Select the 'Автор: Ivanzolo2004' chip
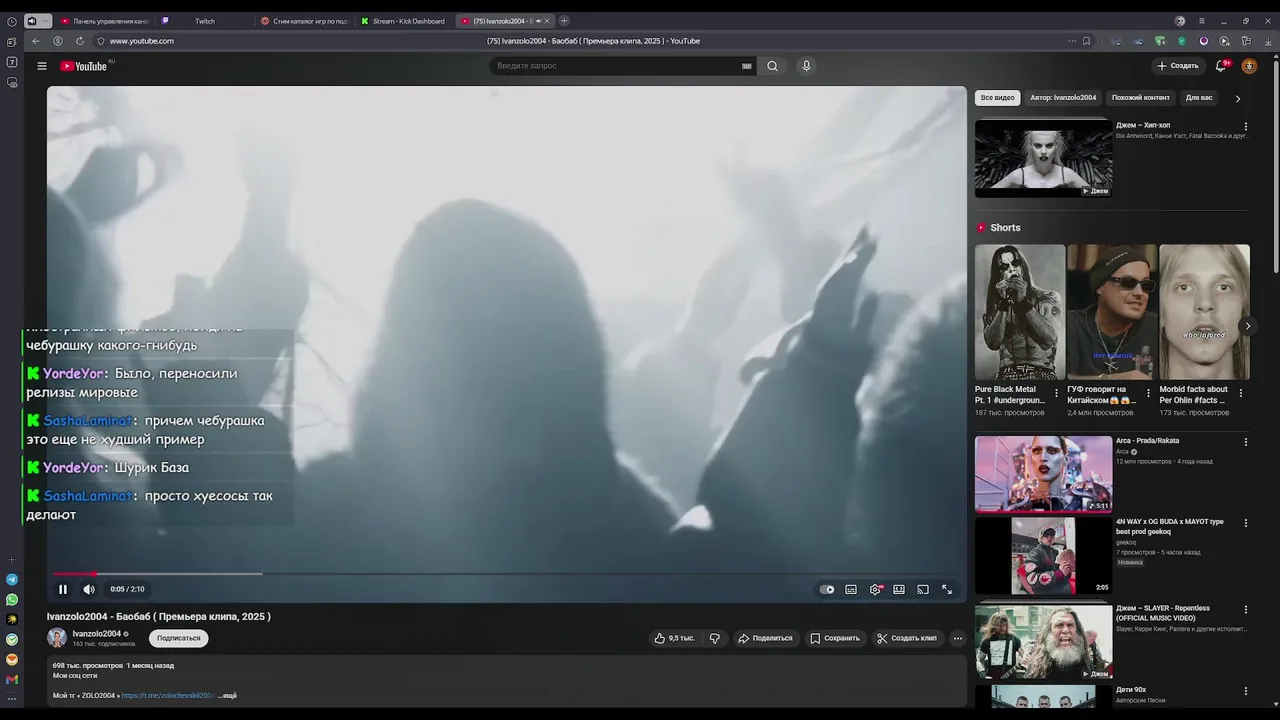 coord(1063,98)
